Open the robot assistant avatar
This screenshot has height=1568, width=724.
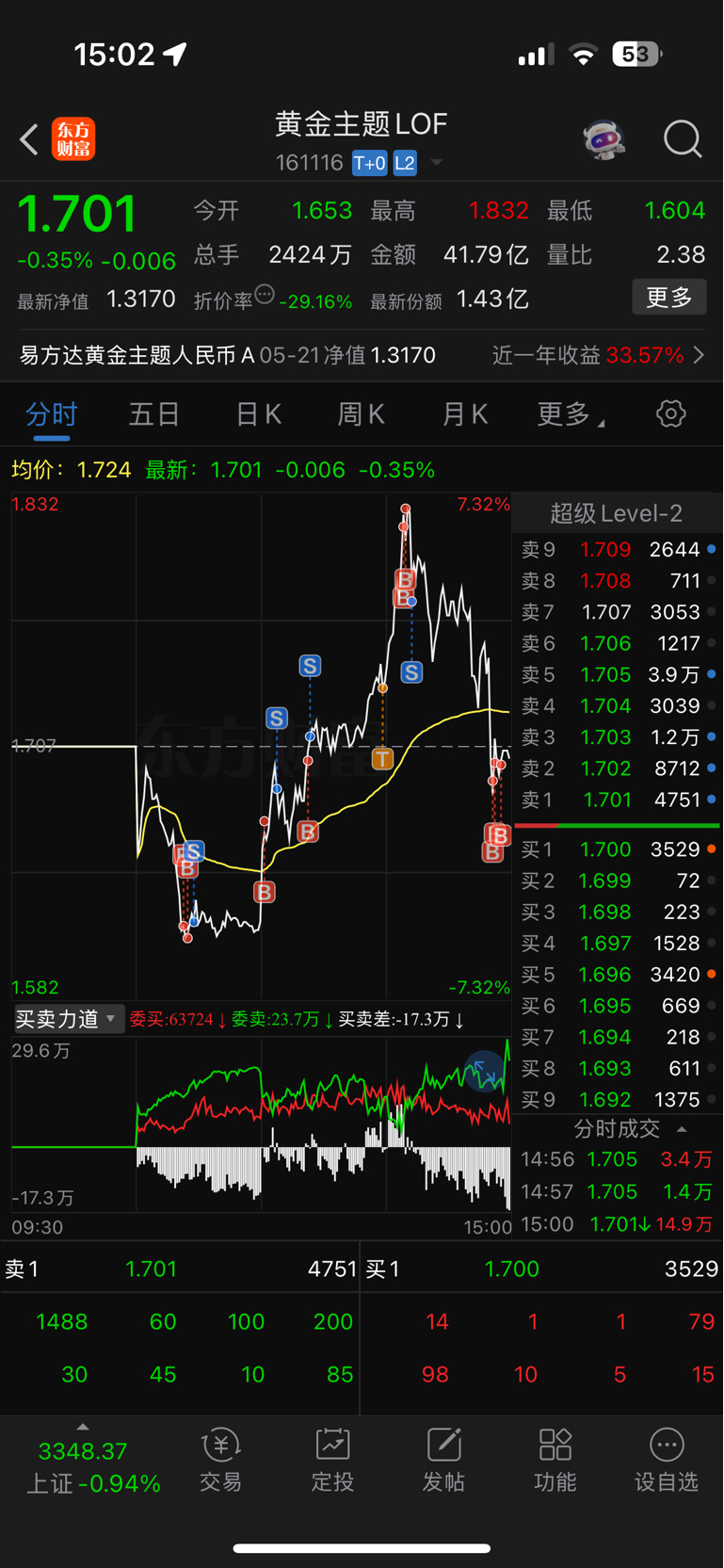(x=603, y=139)
